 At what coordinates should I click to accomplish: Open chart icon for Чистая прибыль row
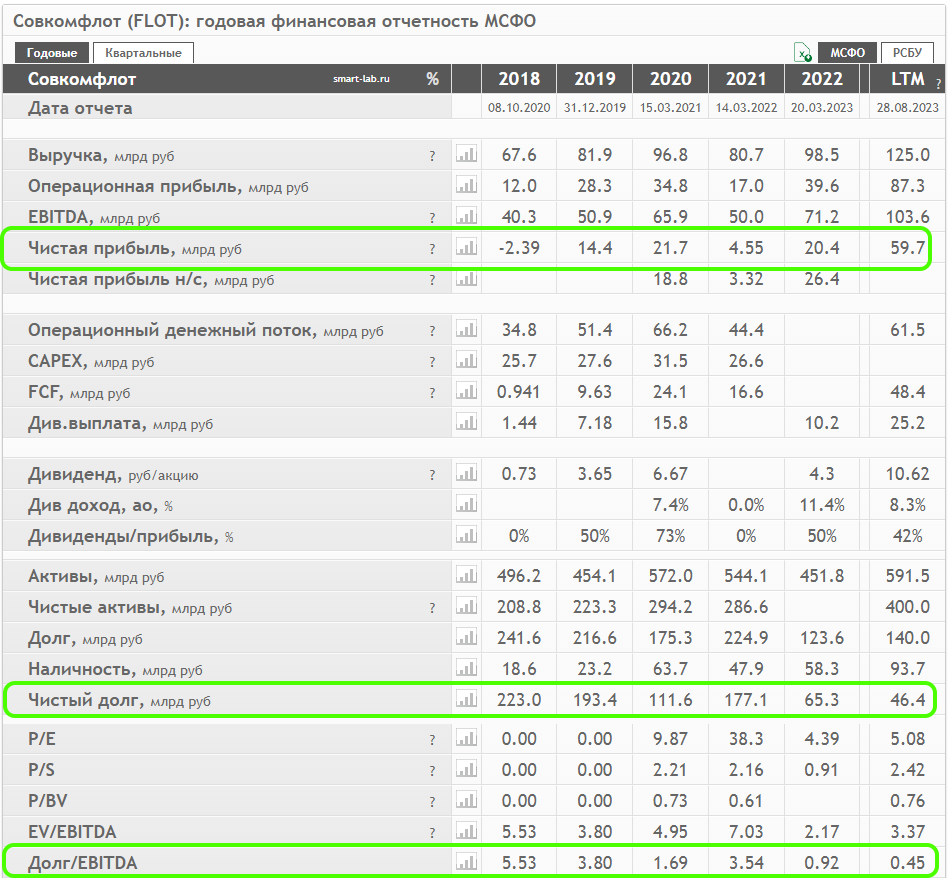pyautogui.click(x=466, y=247)
